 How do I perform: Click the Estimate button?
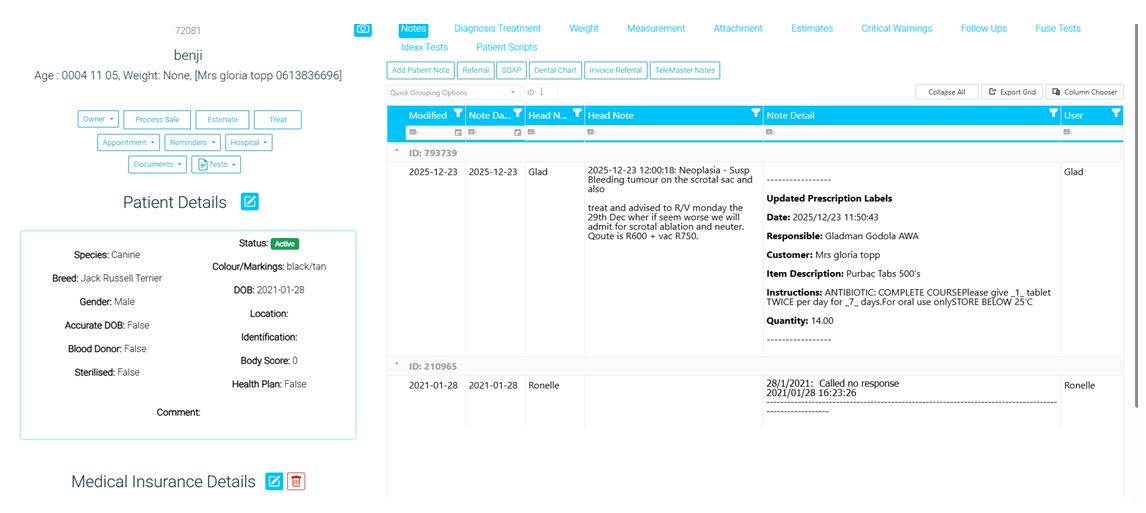(222, 119)
